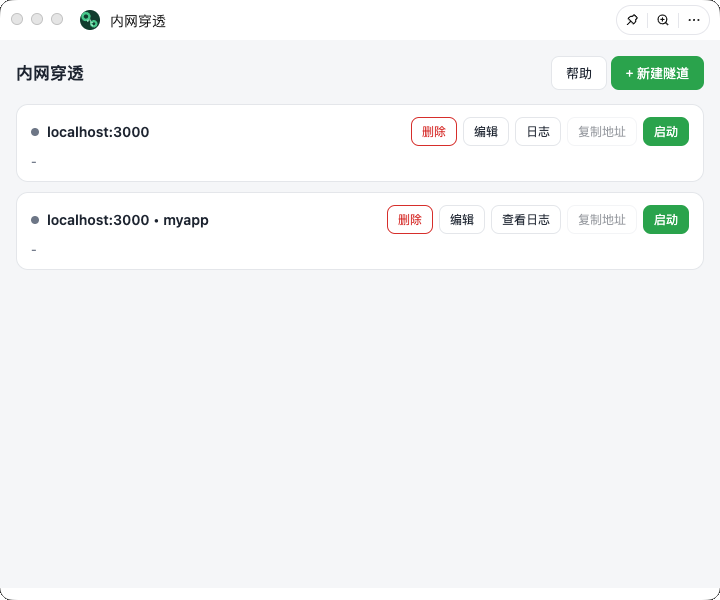Screen dimensions: 720x600
Task: Click the 帮助 help button
Action: tap(579, 73)
